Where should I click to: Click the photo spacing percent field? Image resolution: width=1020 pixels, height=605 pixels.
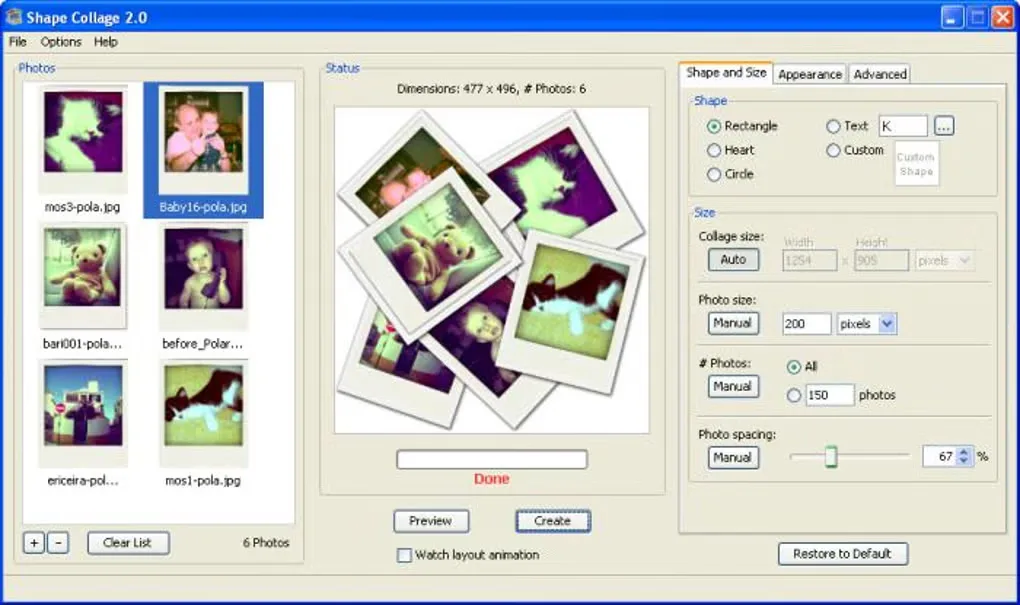click(940, 457)
